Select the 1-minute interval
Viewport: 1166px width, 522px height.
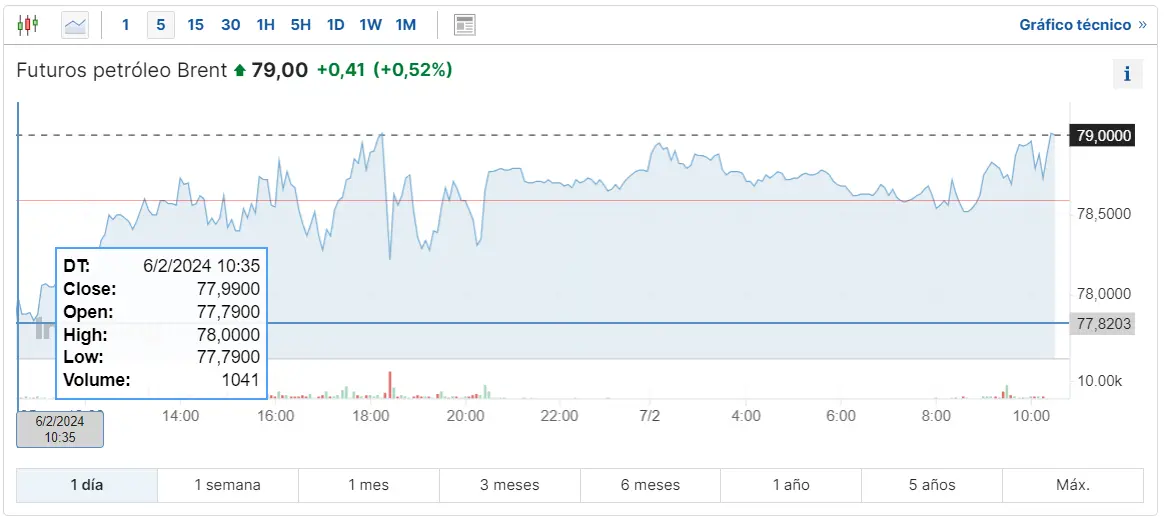coord(125,24)
